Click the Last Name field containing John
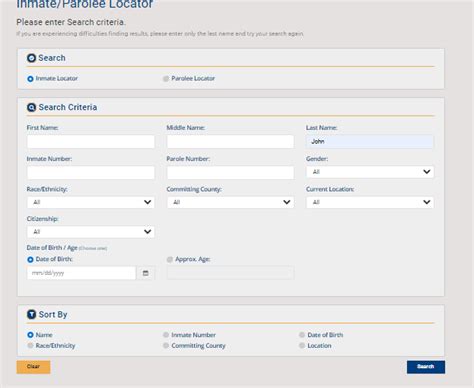The height and width of the screenshot is (388, 474). (370, 142)
